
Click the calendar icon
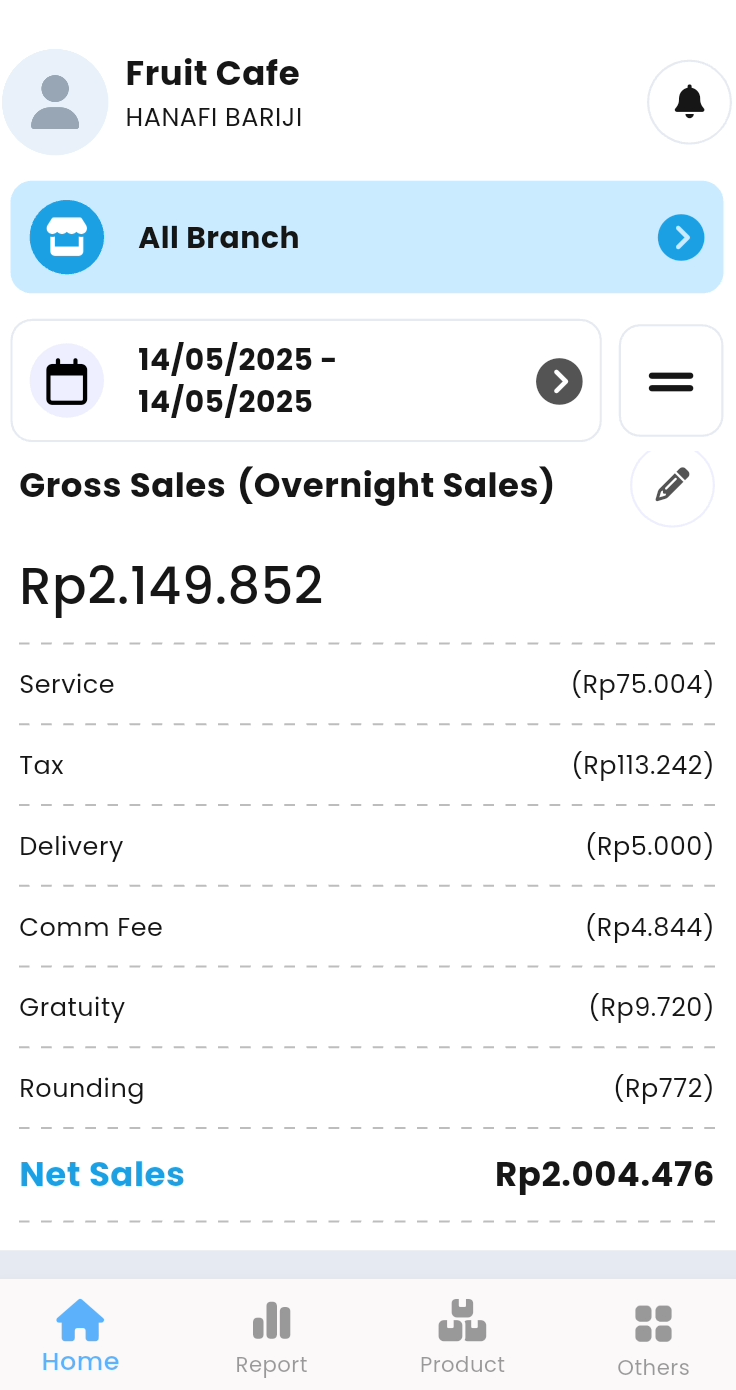pyautogui.click(x=67, y=381)
